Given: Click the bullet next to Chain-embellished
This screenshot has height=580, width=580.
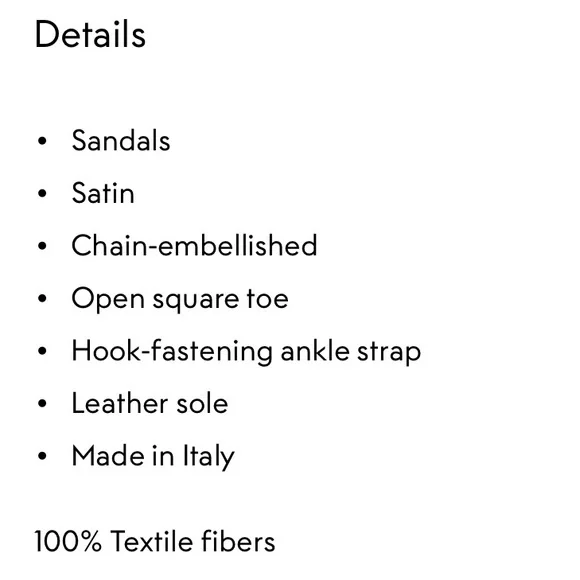Looking at the screenshot, I should tap(42, 246).
